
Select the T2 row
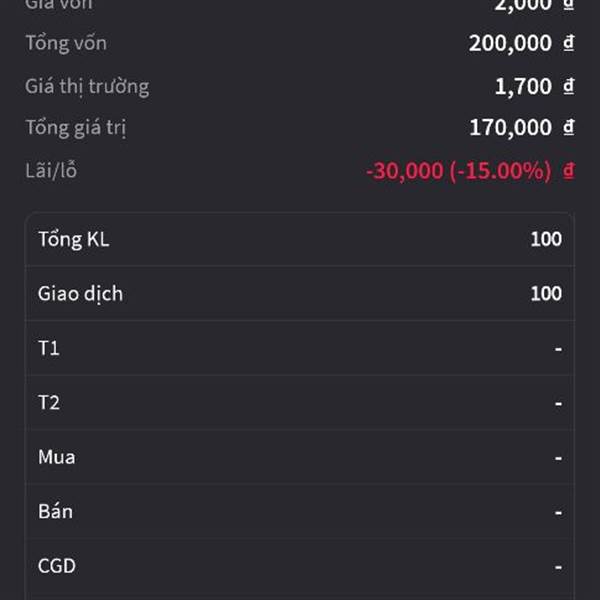pos(300,403)
